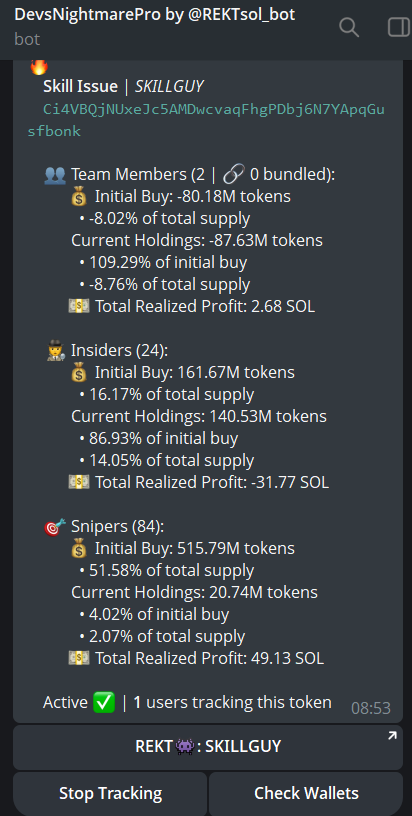The width and height of the screenshot is (412, 816).
Task: Open the search icon in chat header
Action: (349, 27)
